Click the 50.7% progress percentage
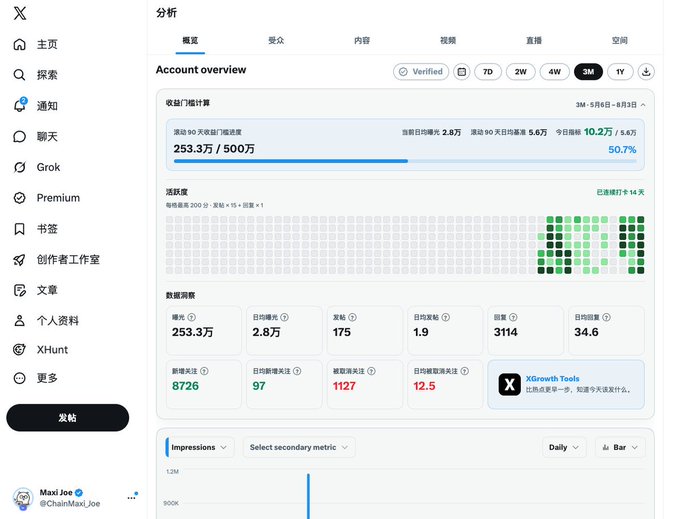This screenshot has width=680, height=519. [x=622, y=150]
